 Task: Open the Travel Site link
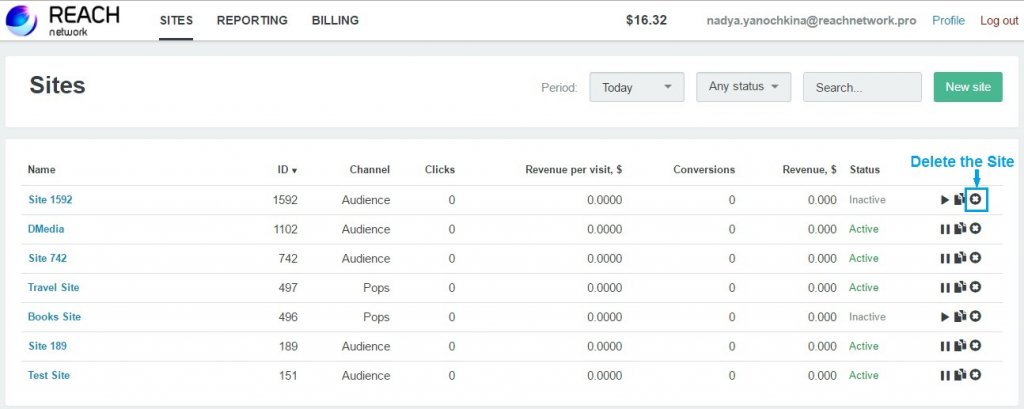pyautogui.click(x=54, y=287)
